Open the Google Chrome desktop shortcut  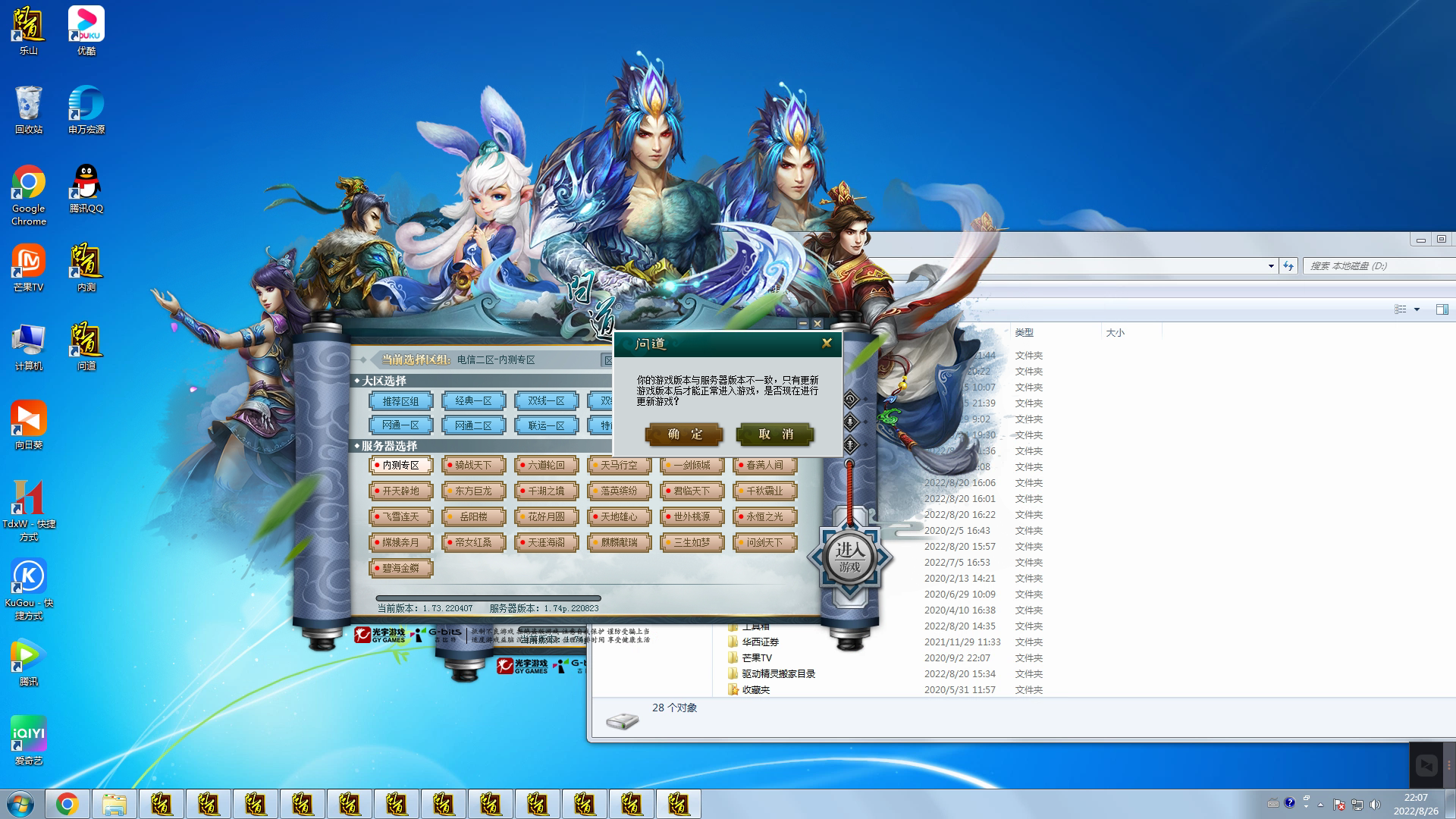pyautogui.click(x=29, y=195)
